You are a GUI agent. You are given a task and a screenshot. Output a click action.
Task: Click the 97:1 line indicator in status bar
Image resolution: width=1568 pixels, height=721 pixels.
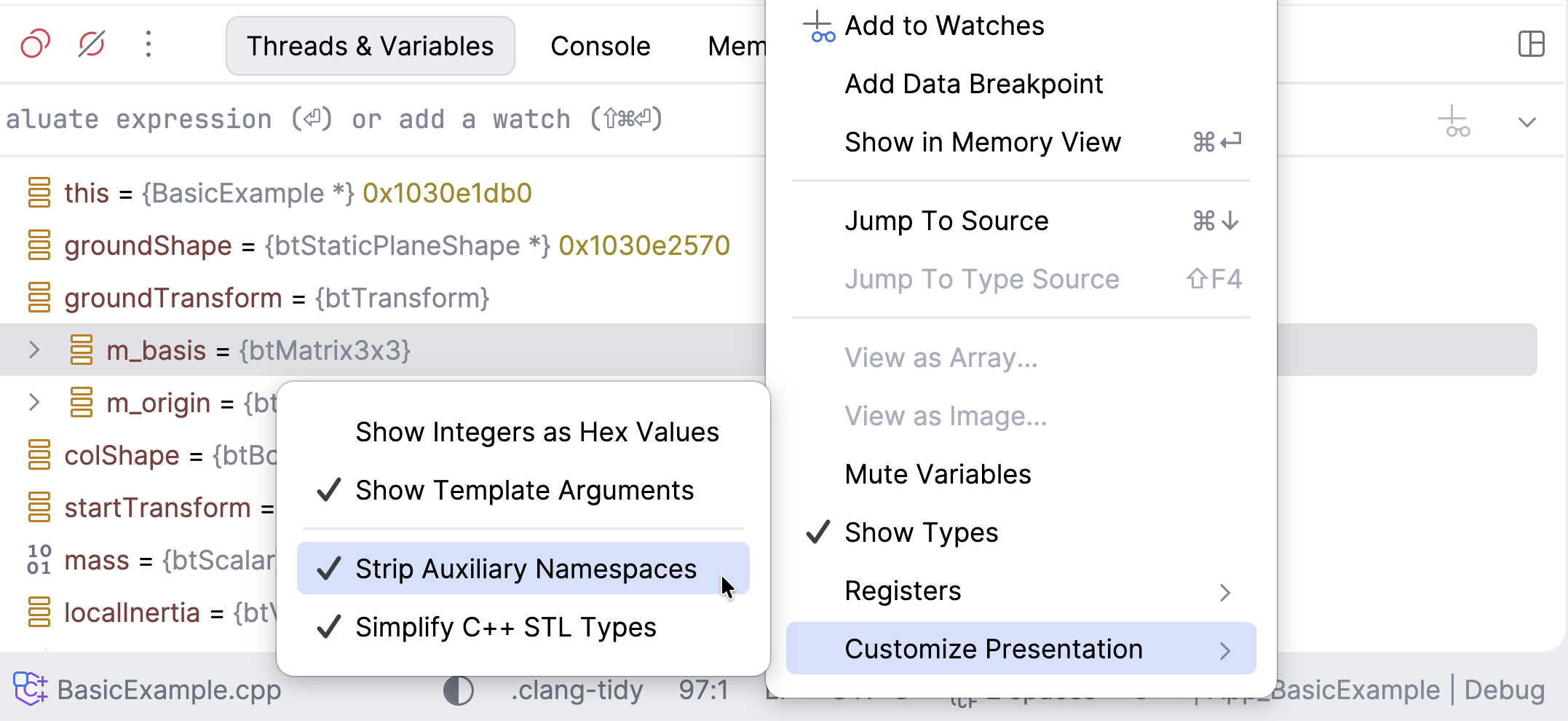[x=702, y=689]
